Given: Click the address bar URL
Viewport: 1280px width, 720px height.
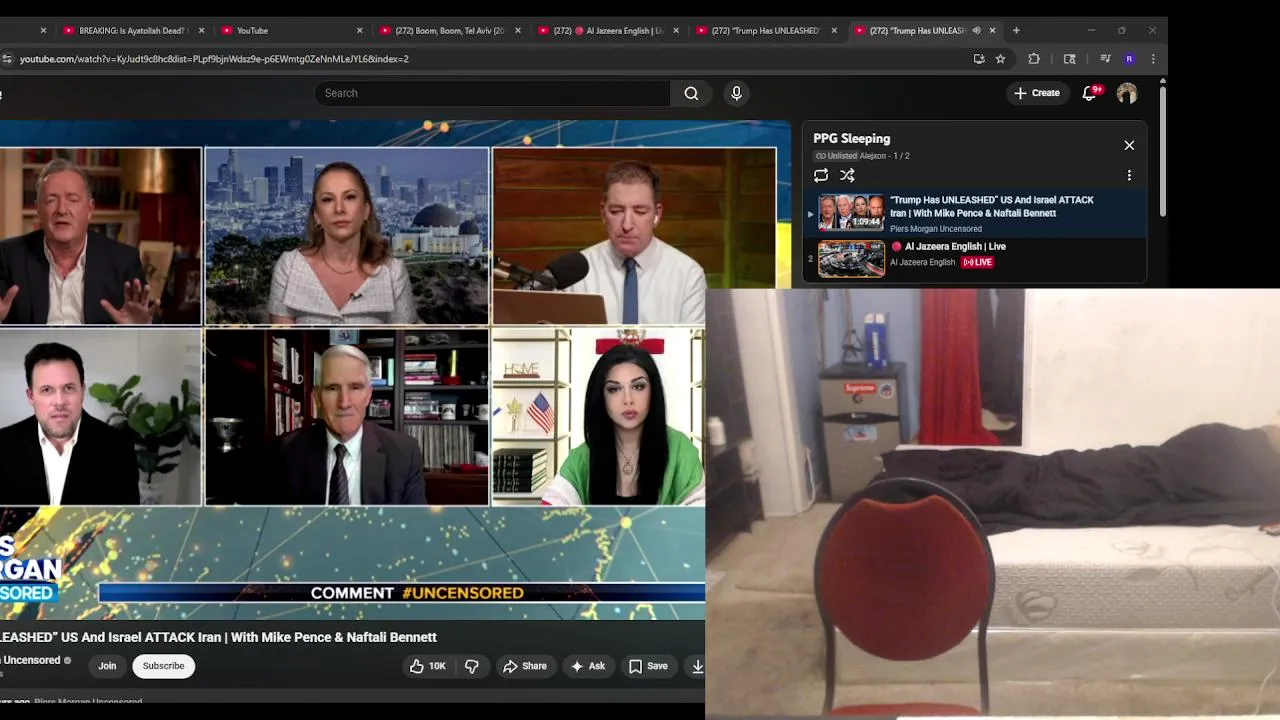Looking at the screenshot, I should click(214, 59).
